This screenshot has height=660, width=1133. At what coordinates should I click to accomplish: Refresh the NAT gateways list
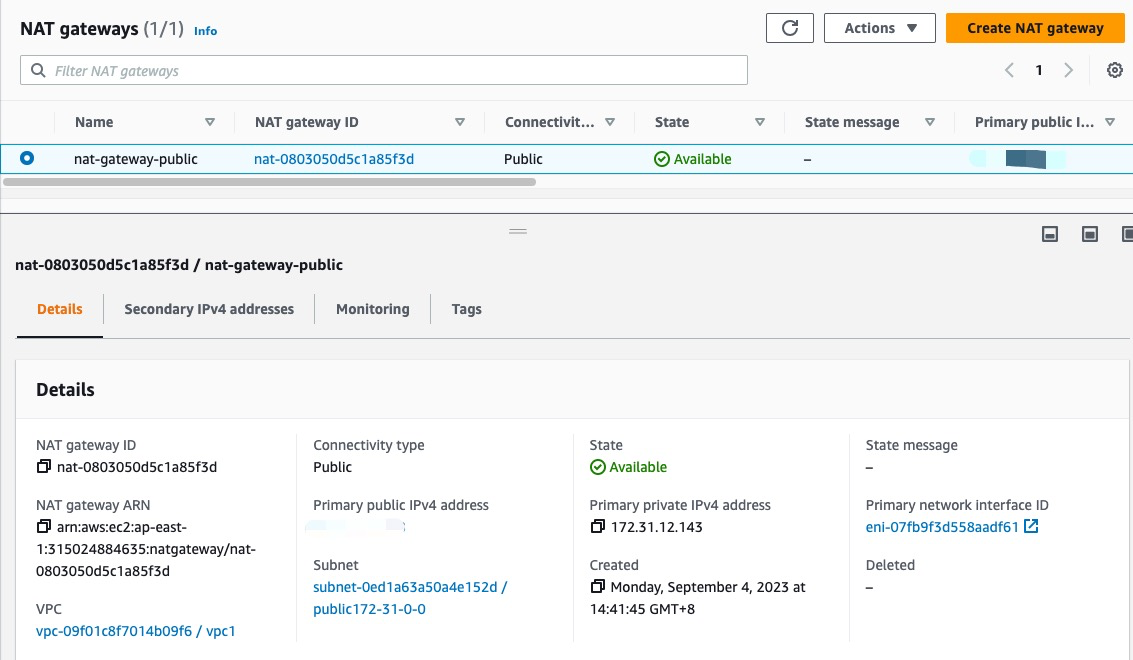[x=789, y=27]
